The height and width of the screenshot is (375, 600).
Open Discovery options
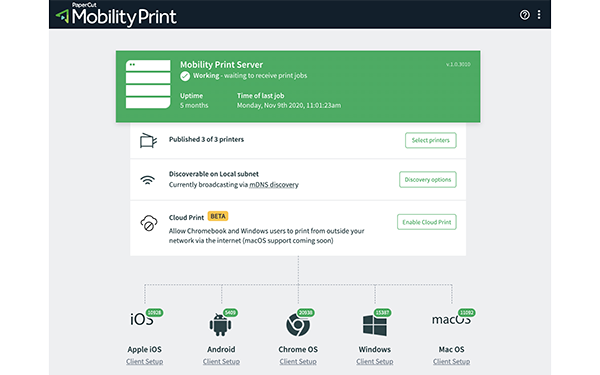(x=428, y=179)
